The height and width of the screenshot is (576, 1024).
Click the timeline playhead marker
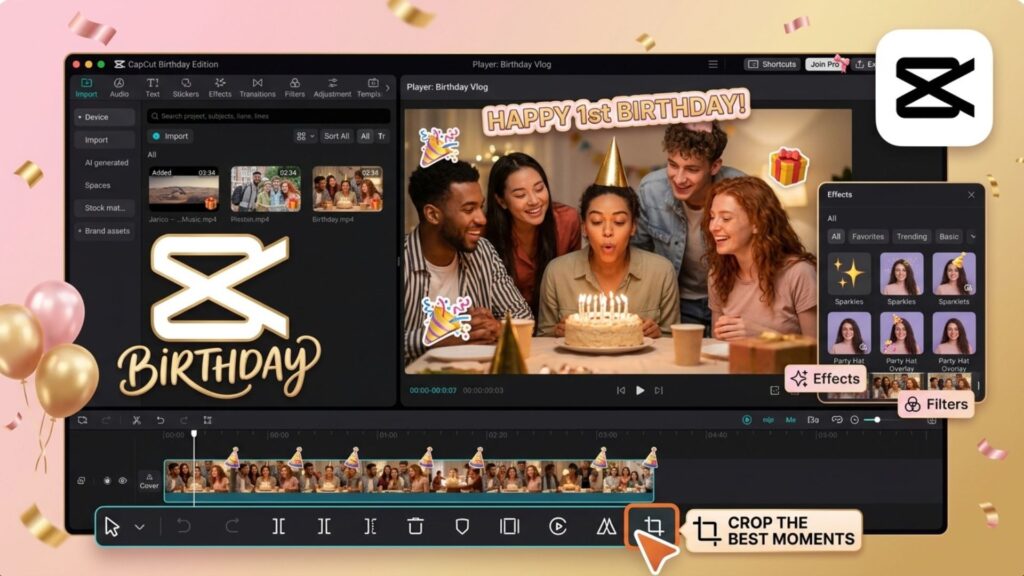(194, 434)
